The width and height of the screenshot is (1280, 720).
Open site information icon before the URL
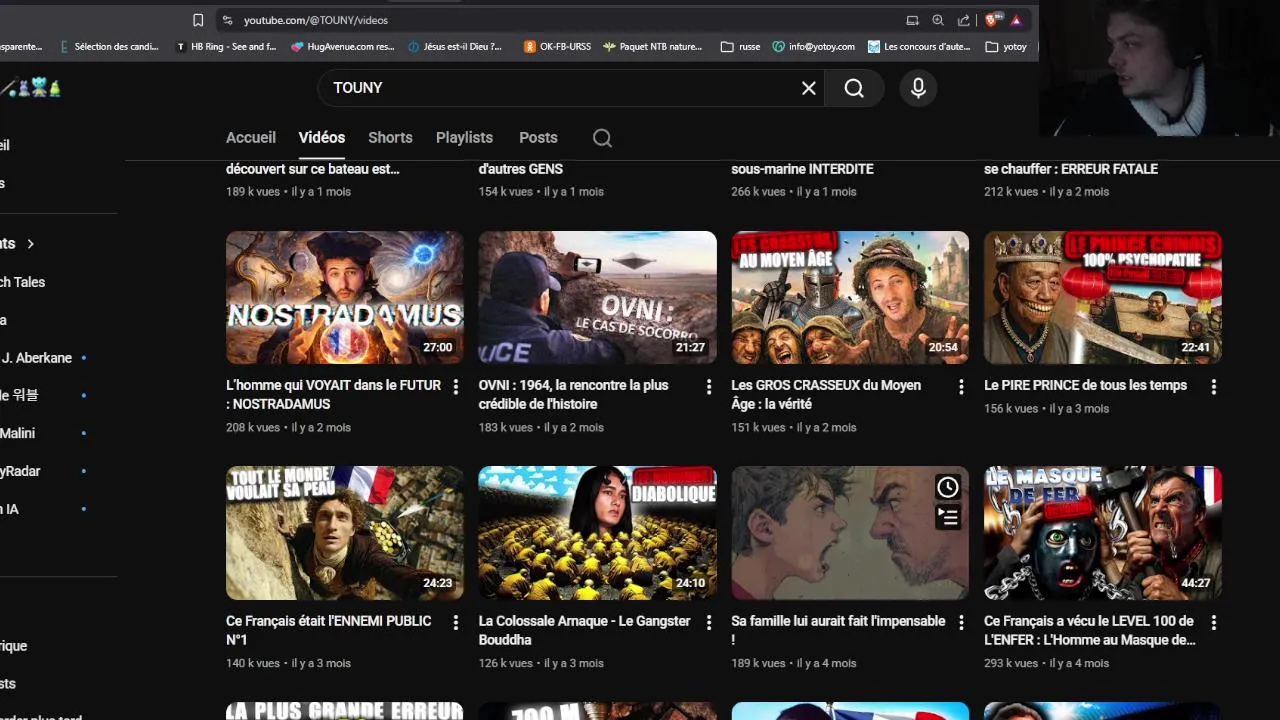click(228, 20)
